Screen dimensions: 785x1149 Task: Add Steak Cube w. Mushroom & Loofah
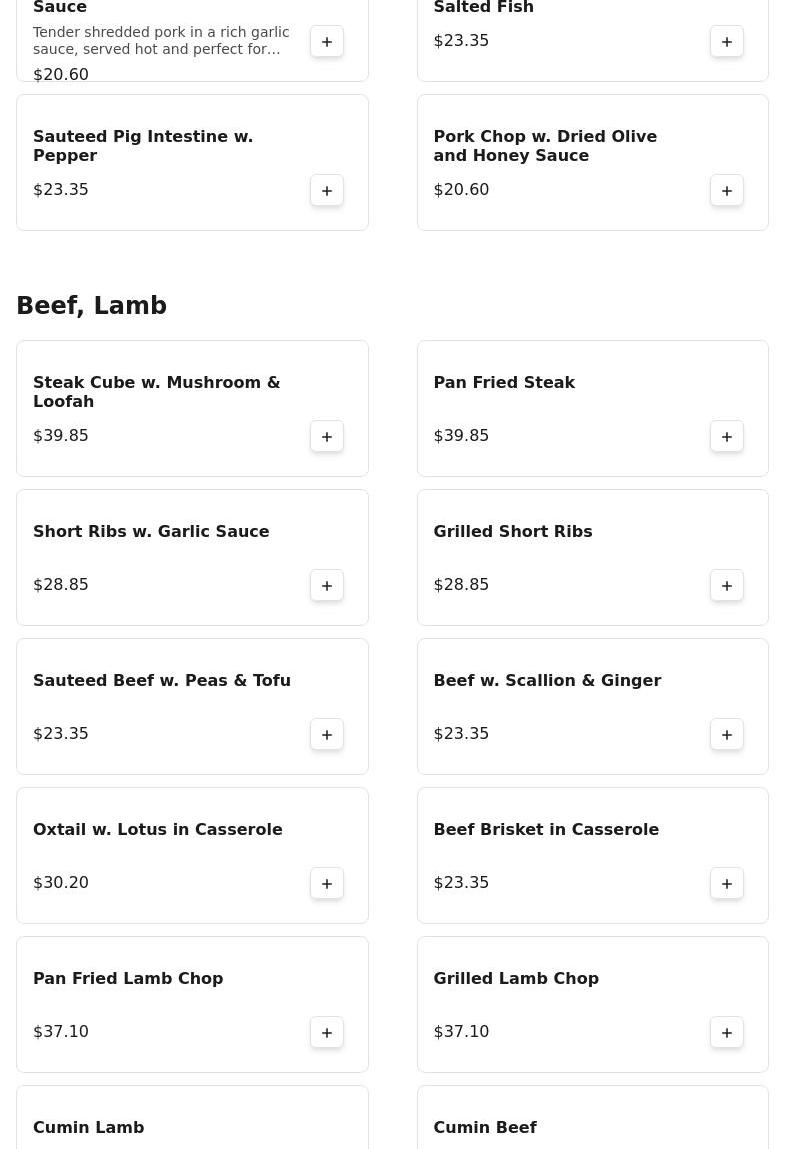(x=327, y=436)
